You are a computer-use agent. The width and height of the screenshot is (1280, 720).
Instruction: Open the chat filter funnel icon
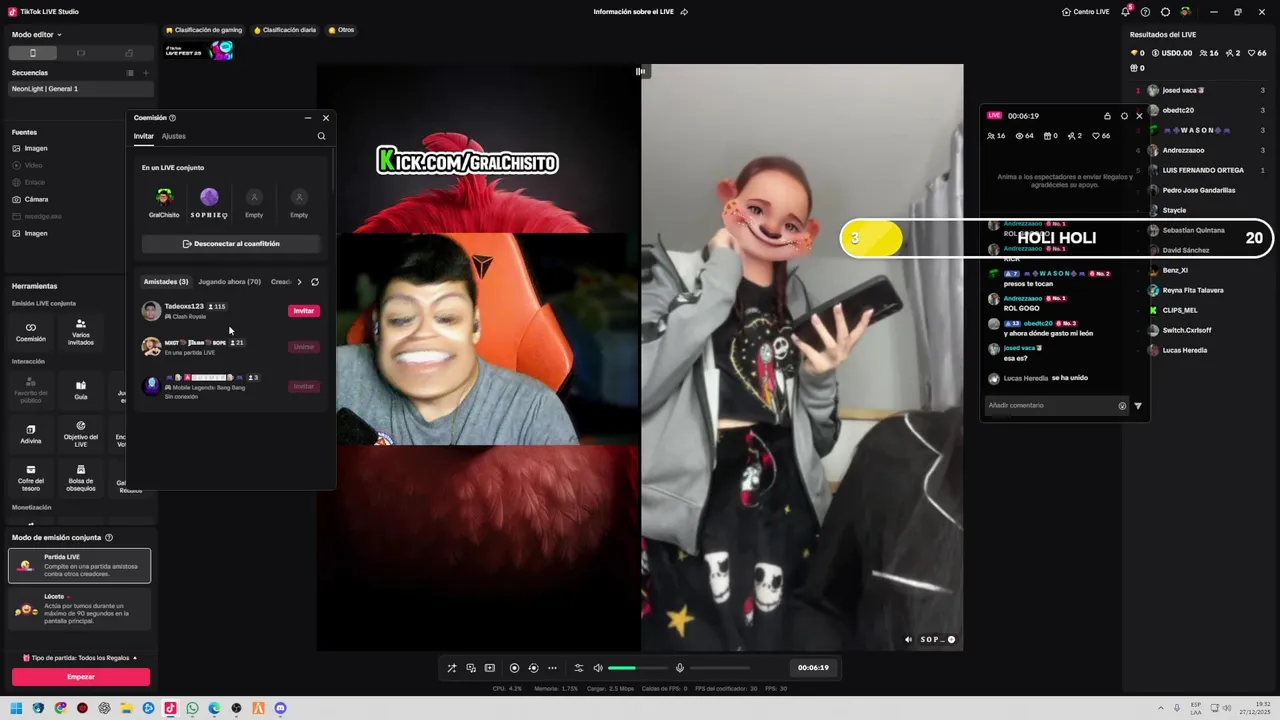click(x=1138, y=406)
